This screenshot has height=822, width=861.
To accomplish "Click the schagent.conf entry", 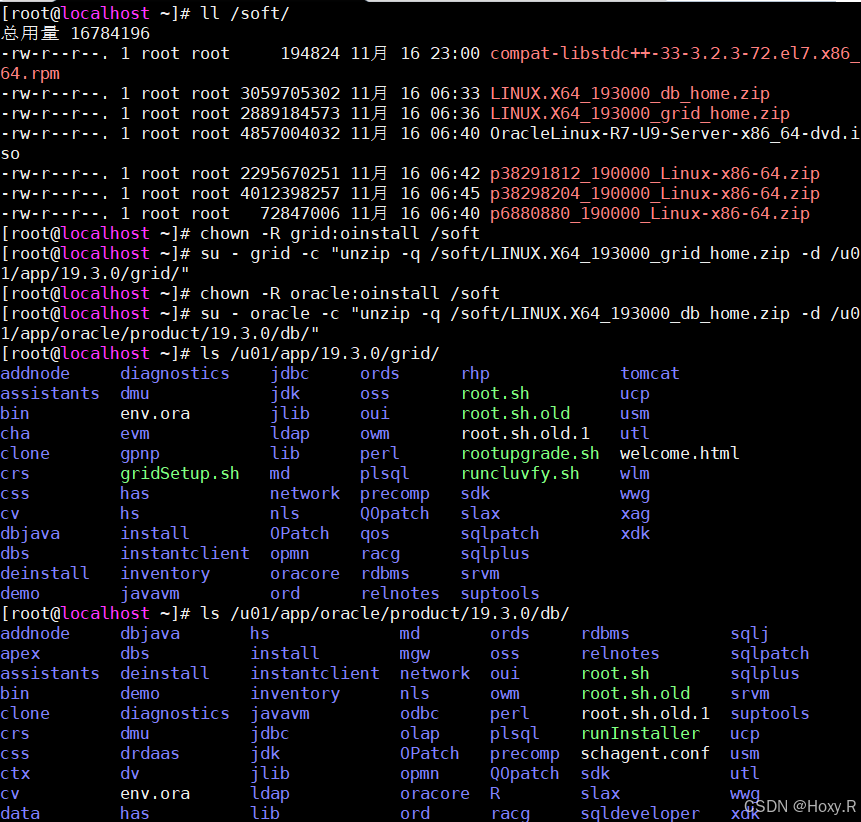I will pyautogui.click(x=645, y=753).
